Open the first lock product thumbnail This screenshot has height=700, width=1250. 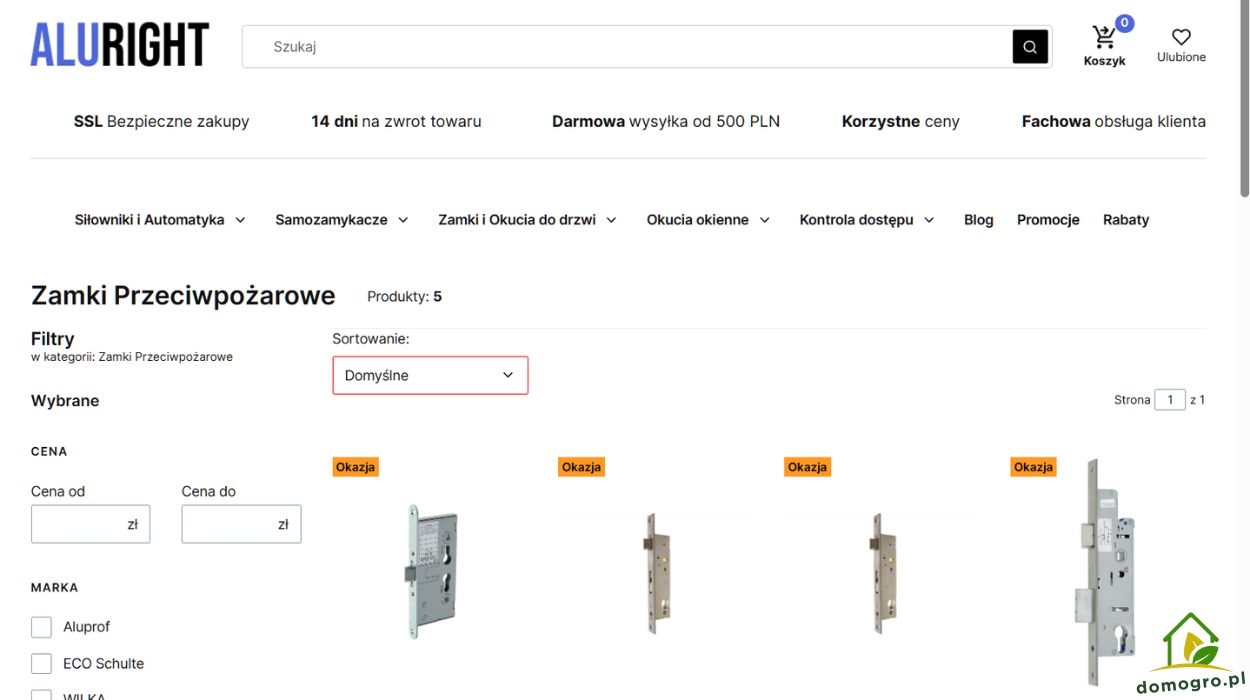pyautogui.click(x=432, y=570)
